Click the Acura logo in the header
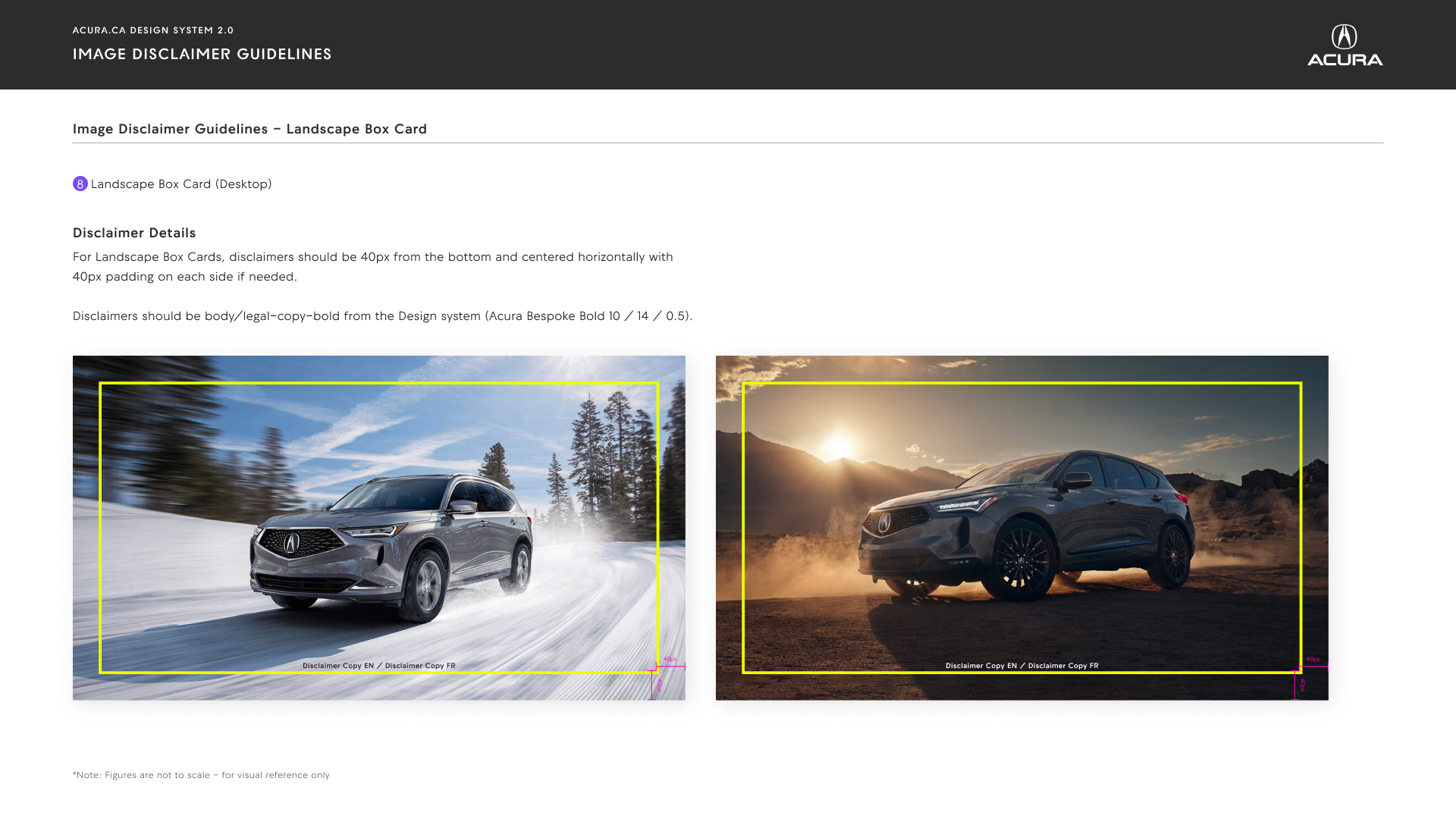 click(x=1345, y=45)
